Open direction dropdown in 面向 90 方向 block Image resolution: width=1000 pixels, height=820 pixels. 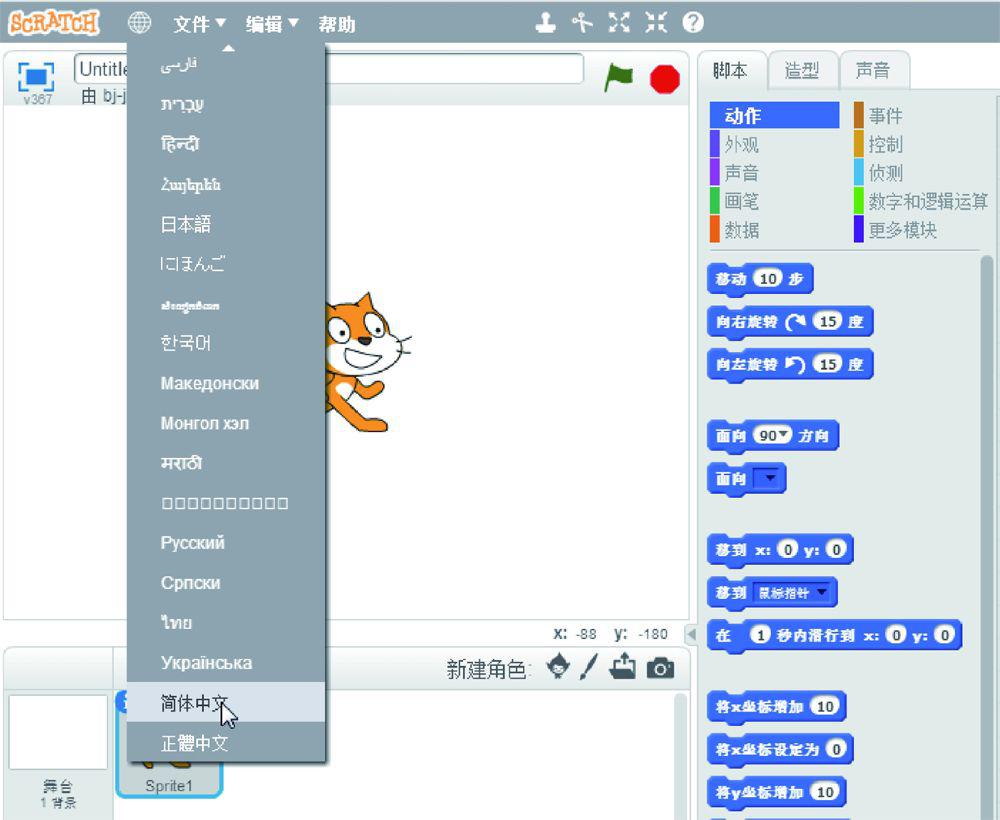click(784, 434)
